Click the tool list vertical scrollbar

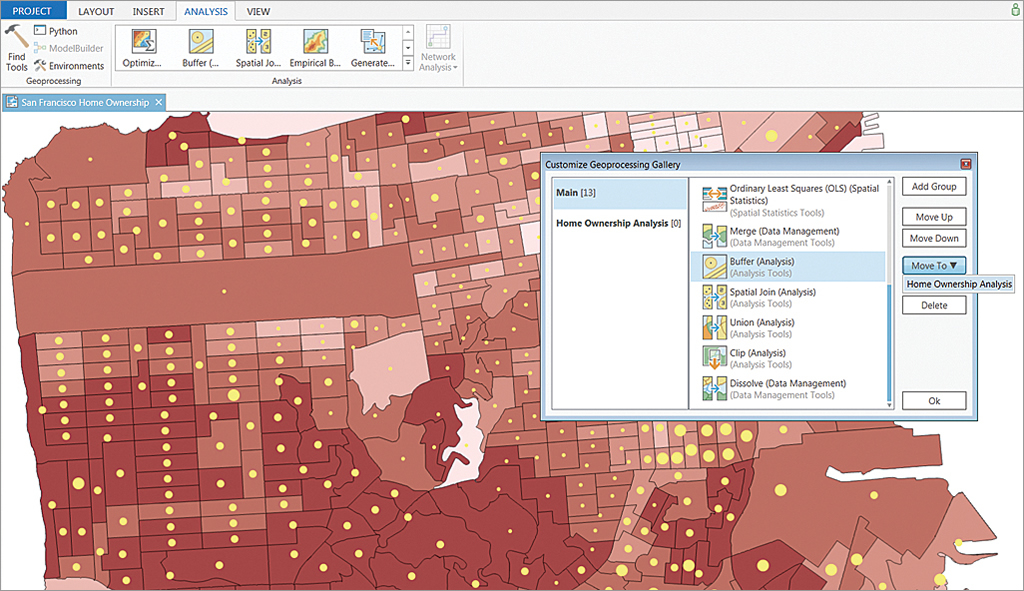[889, 340]
